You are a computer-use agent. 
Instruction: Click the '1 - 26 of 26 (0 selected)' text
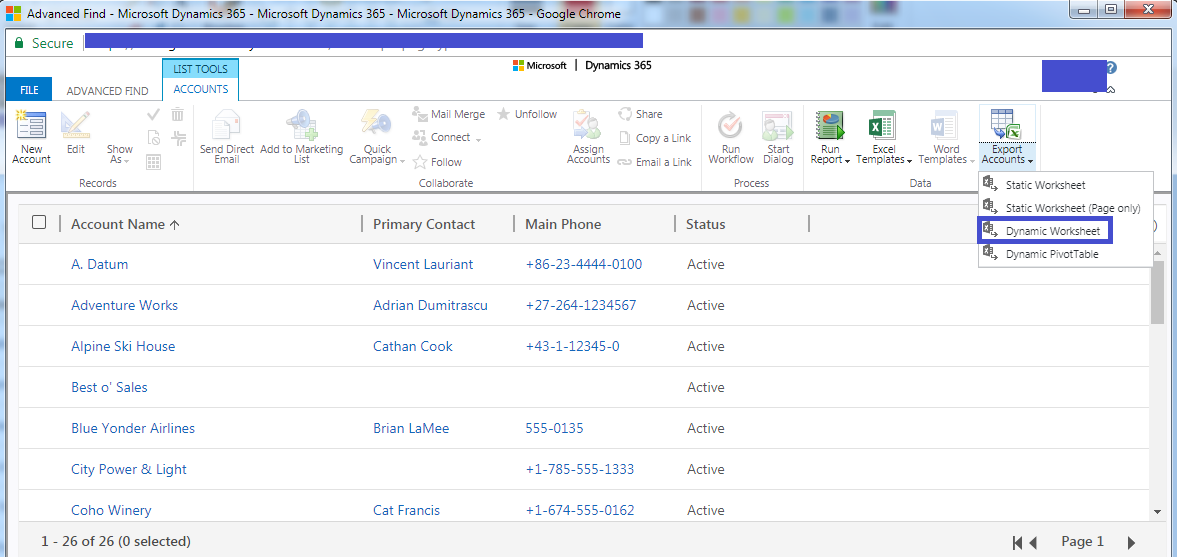tap(116, 540)
